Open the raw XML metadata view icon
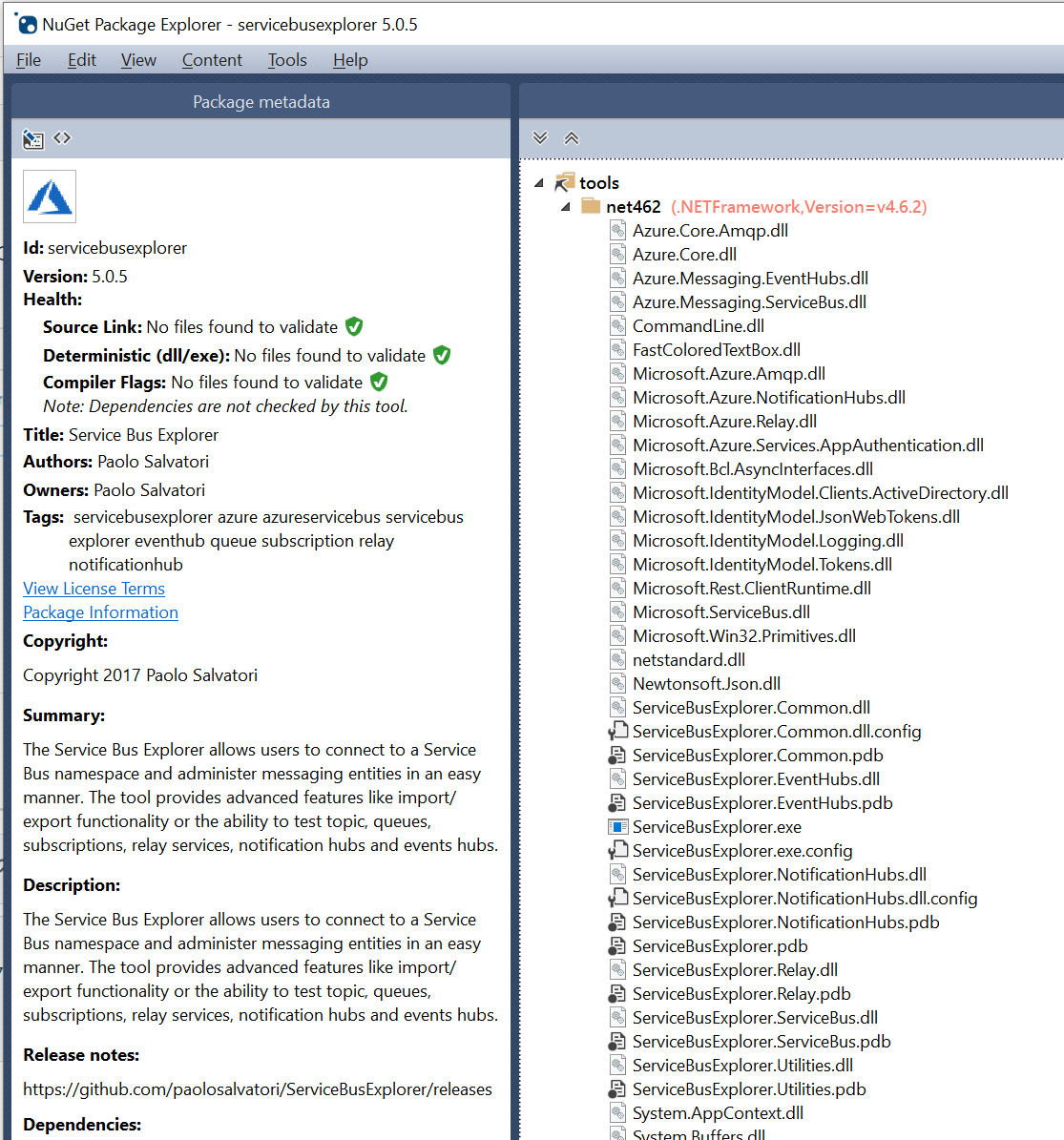Screen dimensions: 1064x1140 [x=62, y=138]
